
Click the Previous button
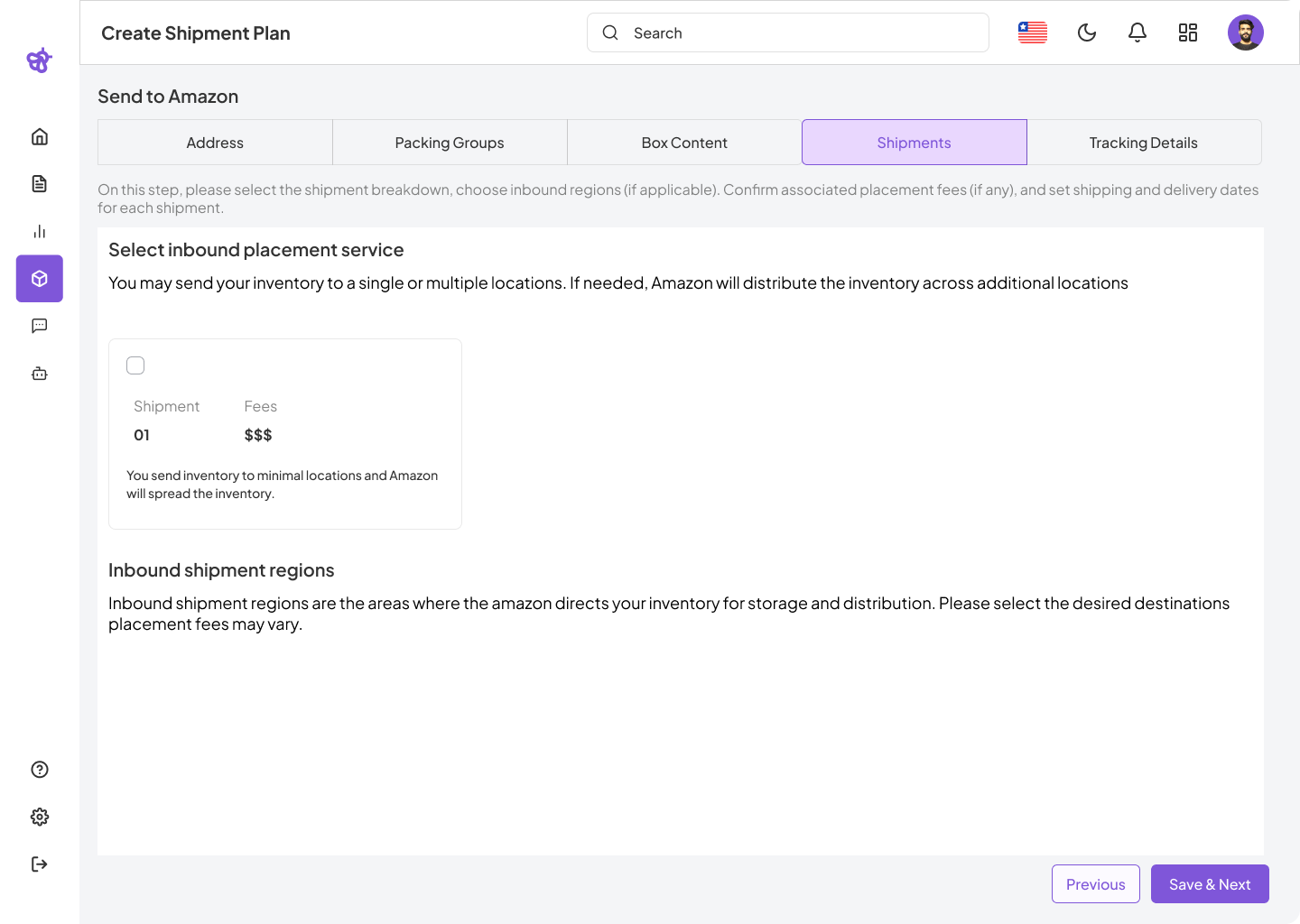tap(1095, 884)
